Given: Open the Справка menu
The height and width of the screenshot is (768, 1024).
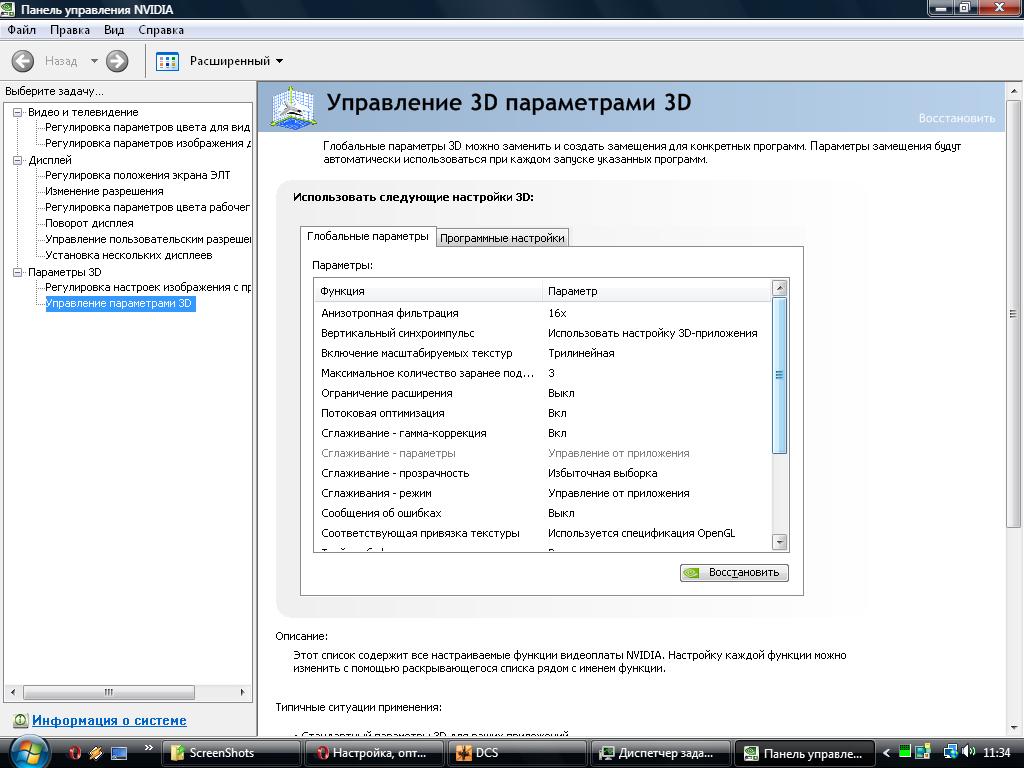Looking at the screenshot, I should [161, 30].
